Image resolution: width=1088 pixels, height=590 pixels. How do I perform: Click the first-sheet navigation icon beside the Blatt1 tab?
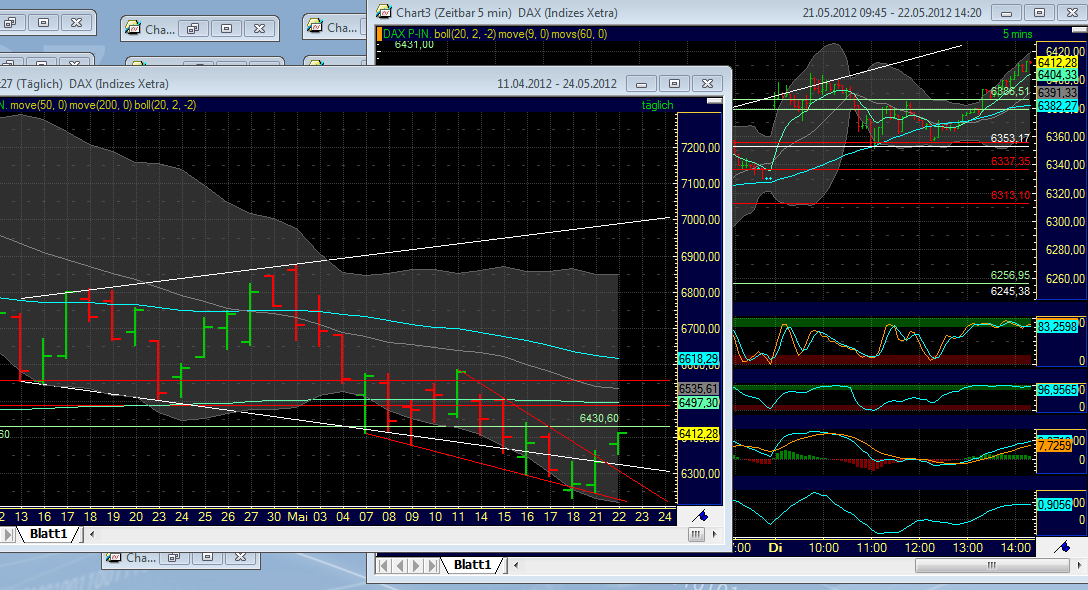(x=9, y=533)
